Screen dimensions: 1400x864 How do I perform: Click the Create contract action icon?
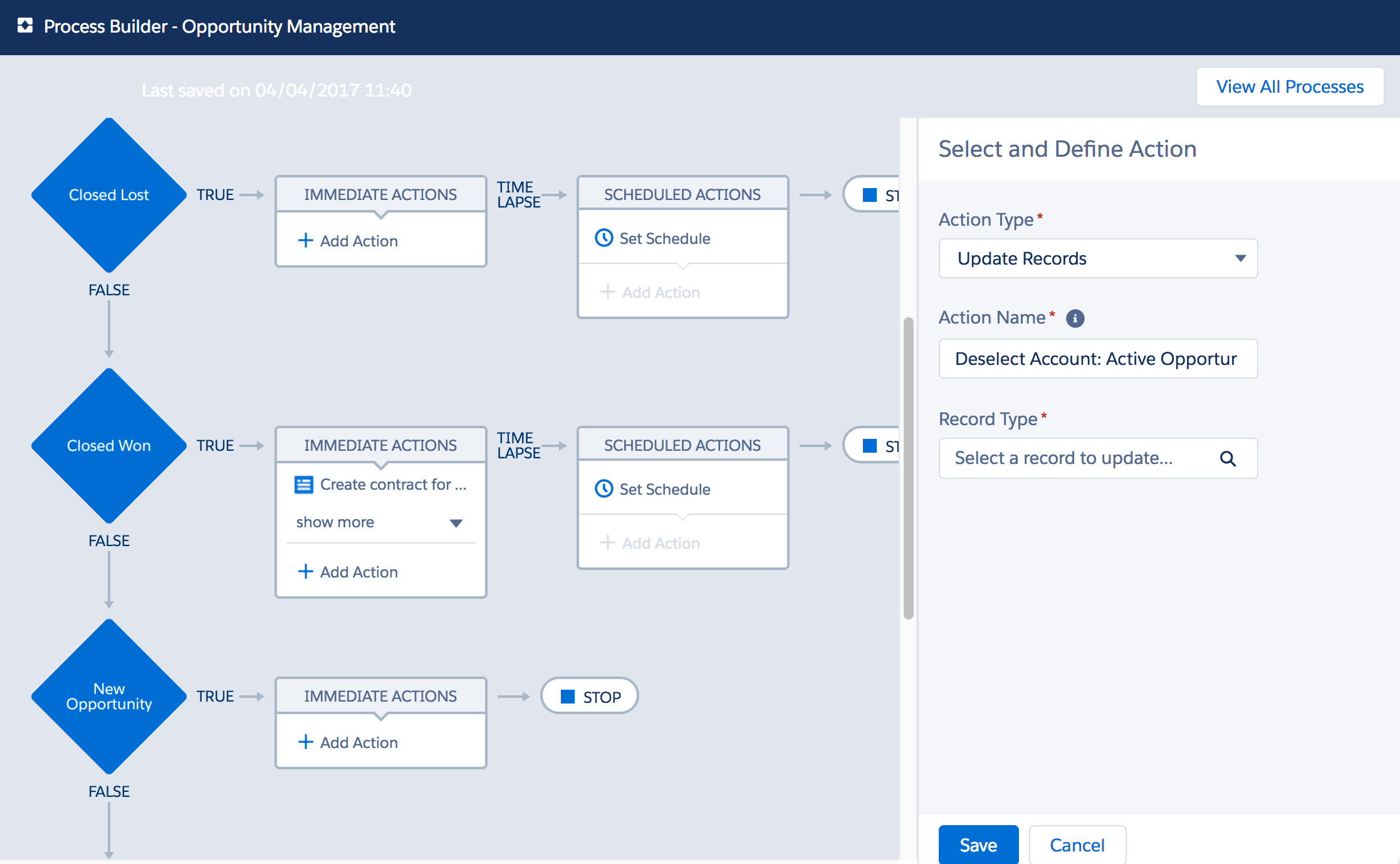coord(304,485)
